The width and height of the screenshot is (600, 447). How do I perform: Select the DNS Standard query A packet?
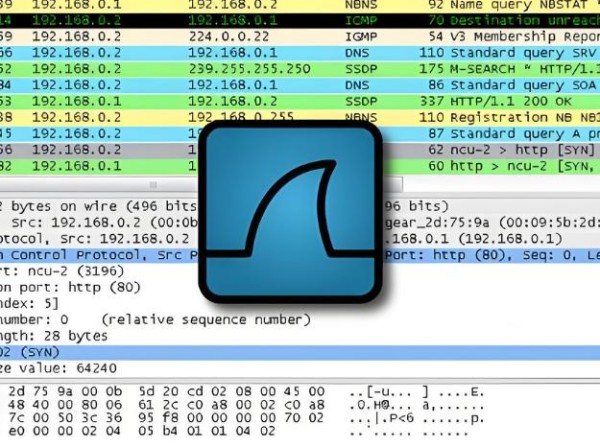[300, 134]
